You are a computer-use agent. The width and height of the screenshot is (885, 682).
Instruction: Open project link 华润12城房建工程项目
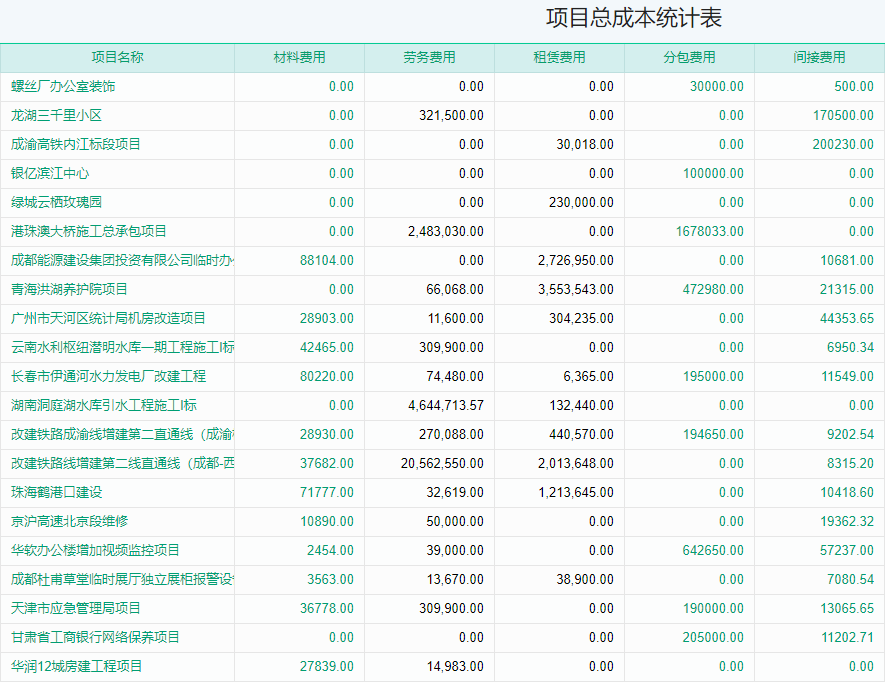(x=77, y=666)
